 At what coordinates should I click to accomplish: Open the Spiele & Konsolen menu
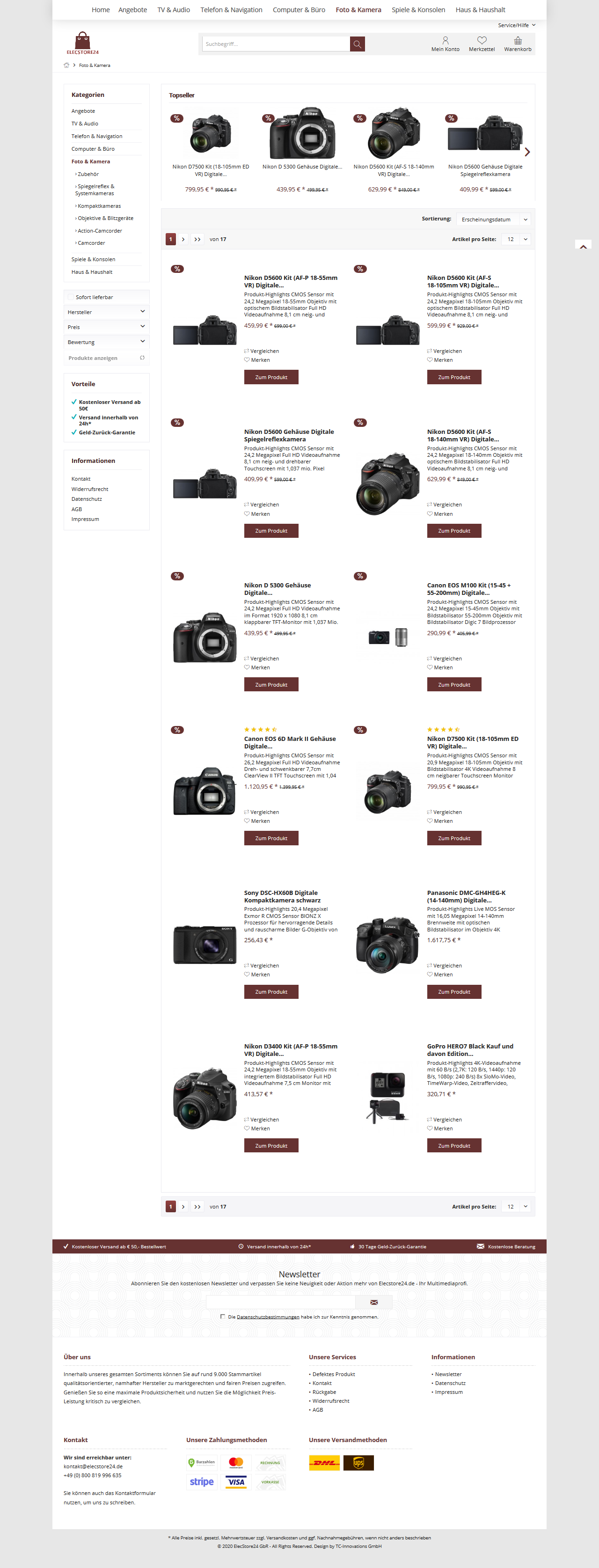[x=418, y=10]
